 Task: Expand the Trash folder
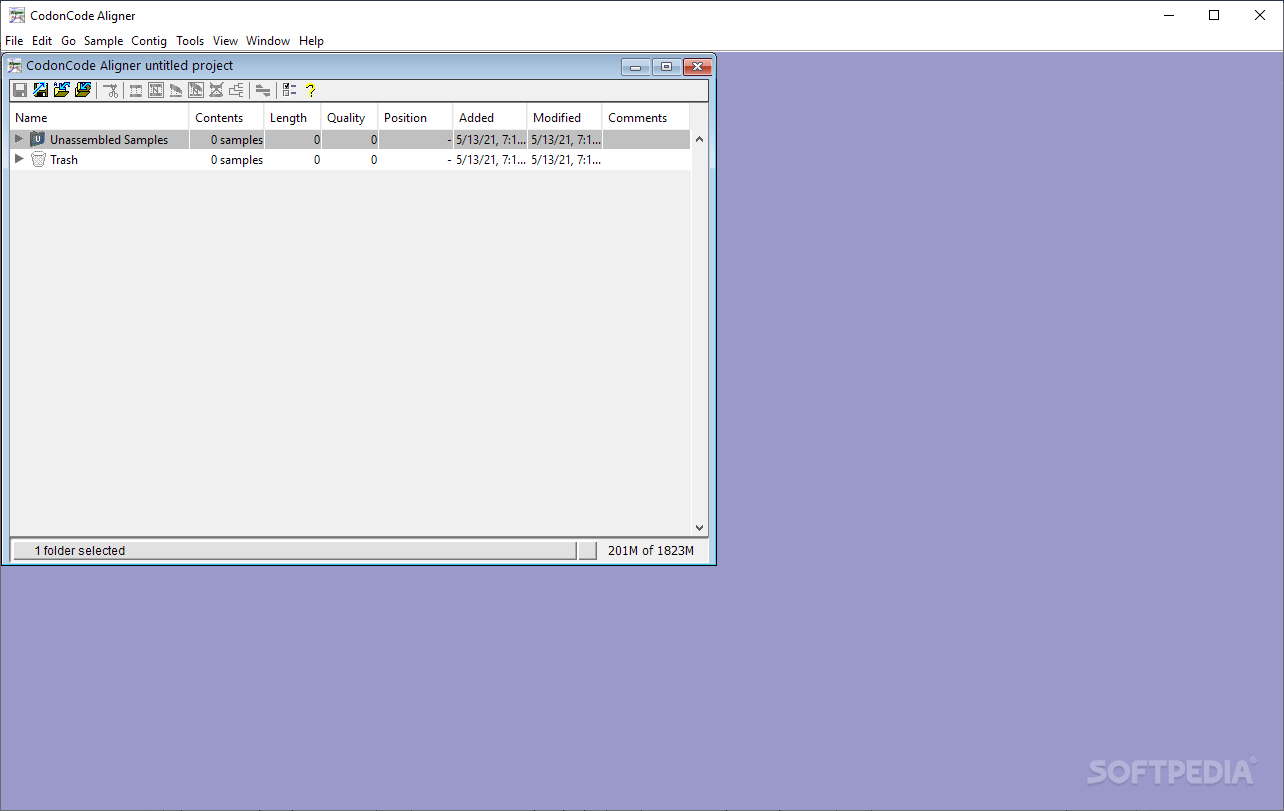tap(18, 159)
